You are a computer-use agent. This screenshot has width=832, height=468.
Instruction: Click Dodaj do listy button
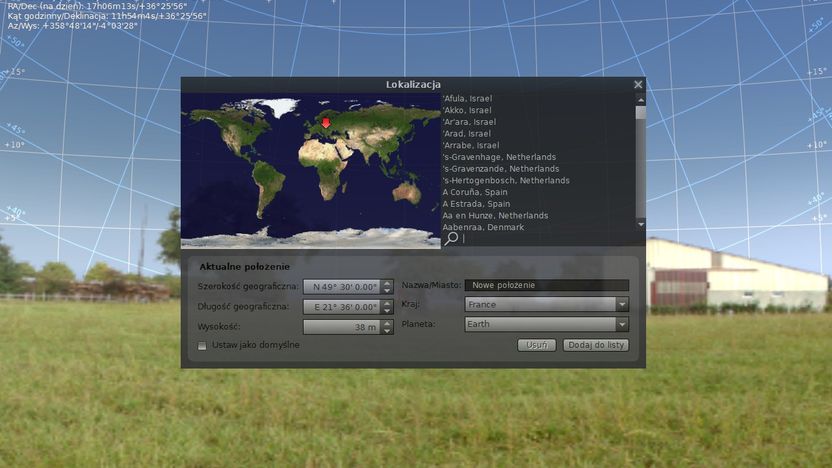[x=596, y=345]
